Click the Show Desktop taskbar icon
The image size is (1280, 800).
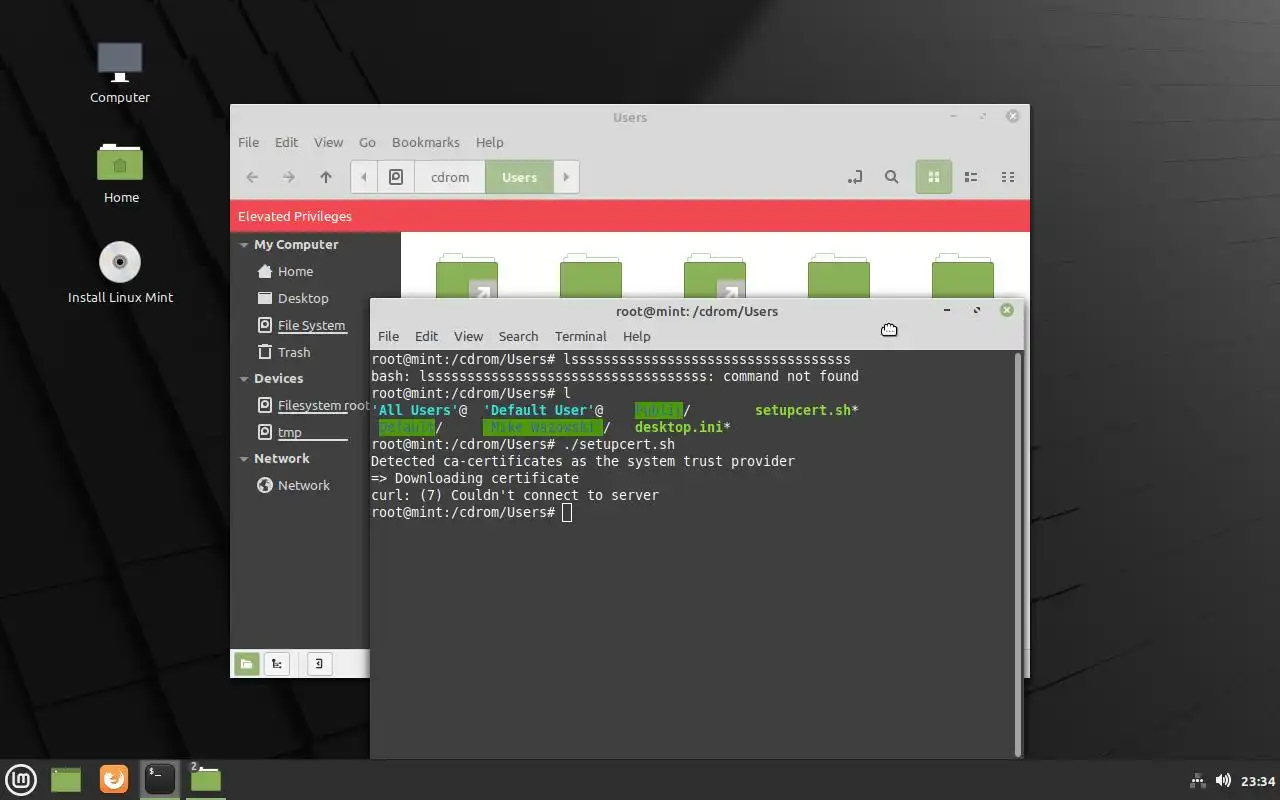pos(66,779)
